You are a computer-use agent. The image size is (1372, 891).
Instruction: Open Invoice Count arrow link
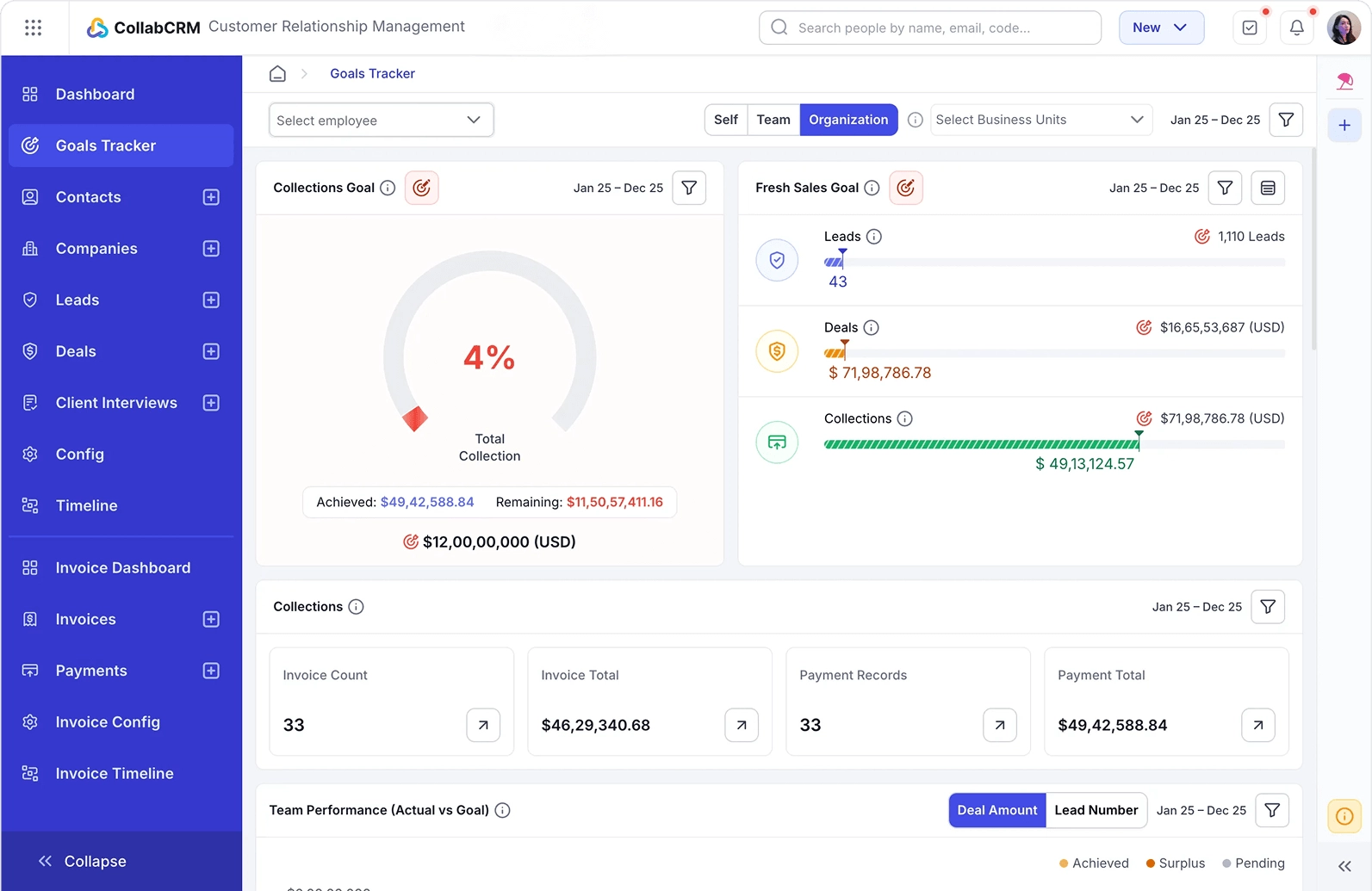tap(483, 725)
